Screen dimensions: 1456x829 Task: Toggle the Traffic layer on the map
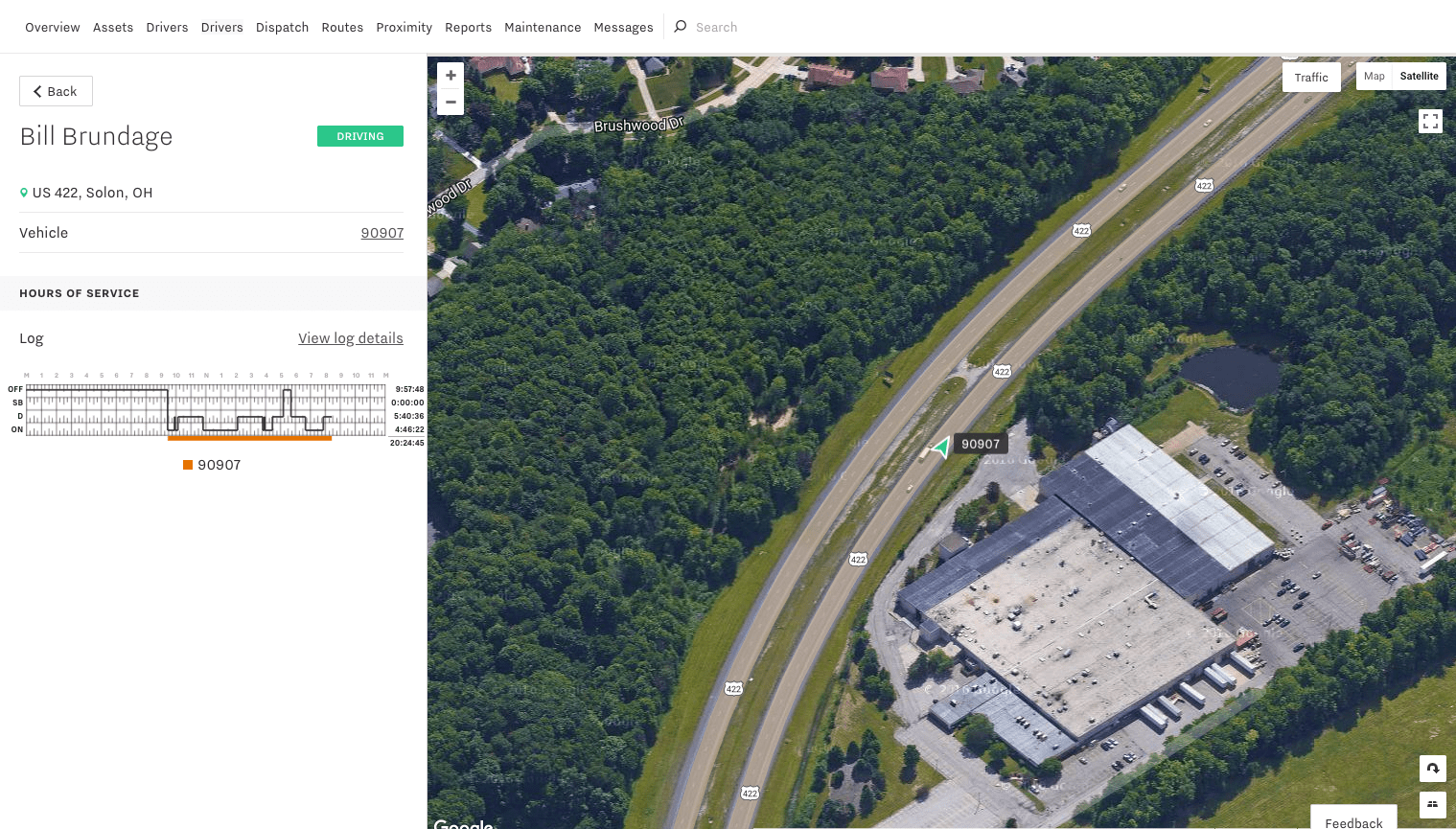(x=1311, y=78)
